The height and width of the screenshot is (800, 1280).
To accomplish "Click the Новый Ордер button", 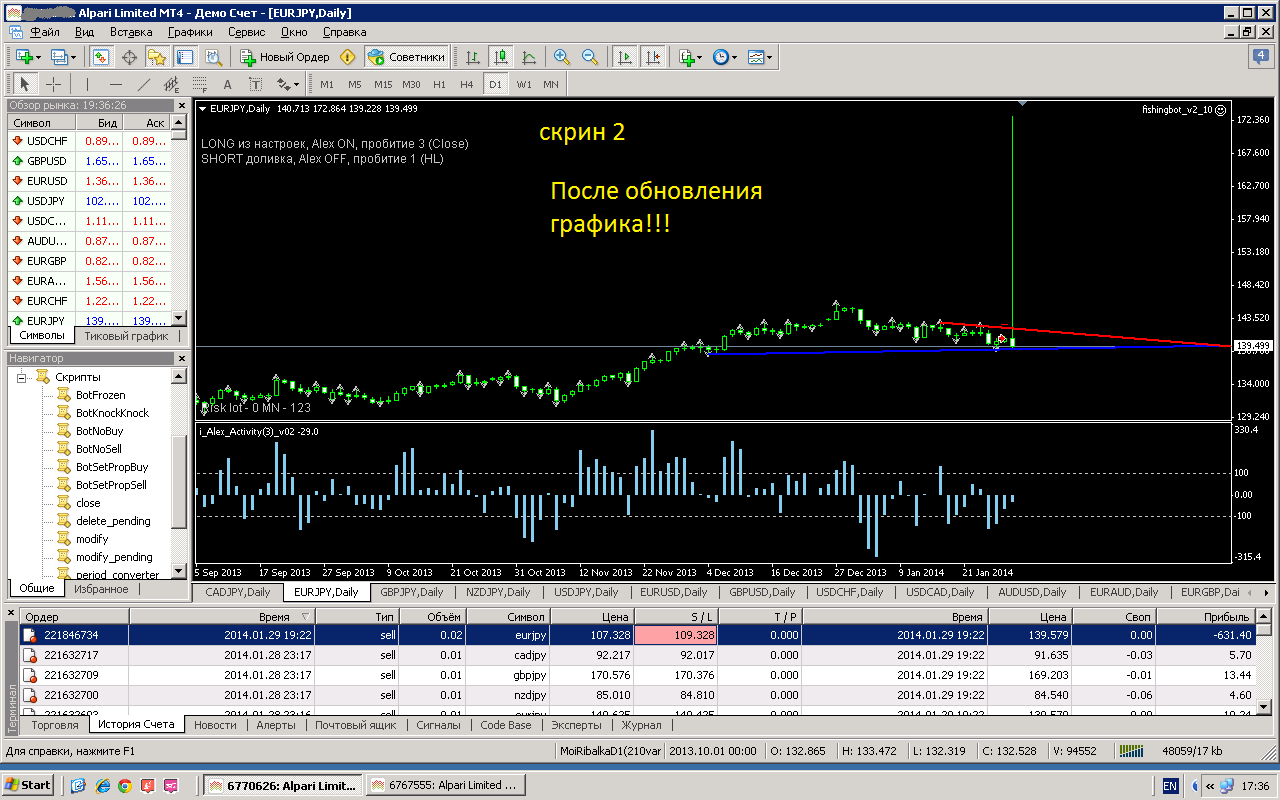I will click(285, 57).
